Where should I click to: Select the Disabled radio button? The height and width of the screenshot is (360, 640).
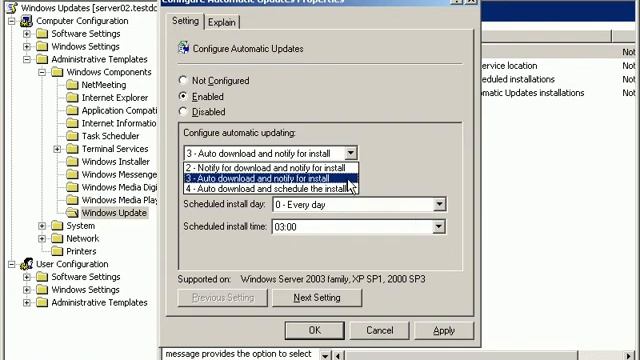[183, 111]
